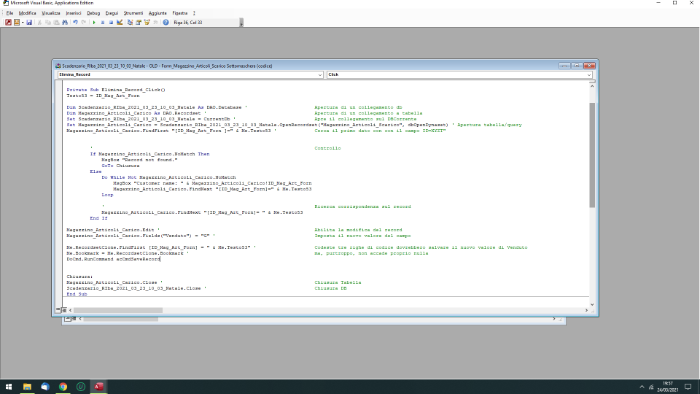Click the Paste toolbar icon

56,22
